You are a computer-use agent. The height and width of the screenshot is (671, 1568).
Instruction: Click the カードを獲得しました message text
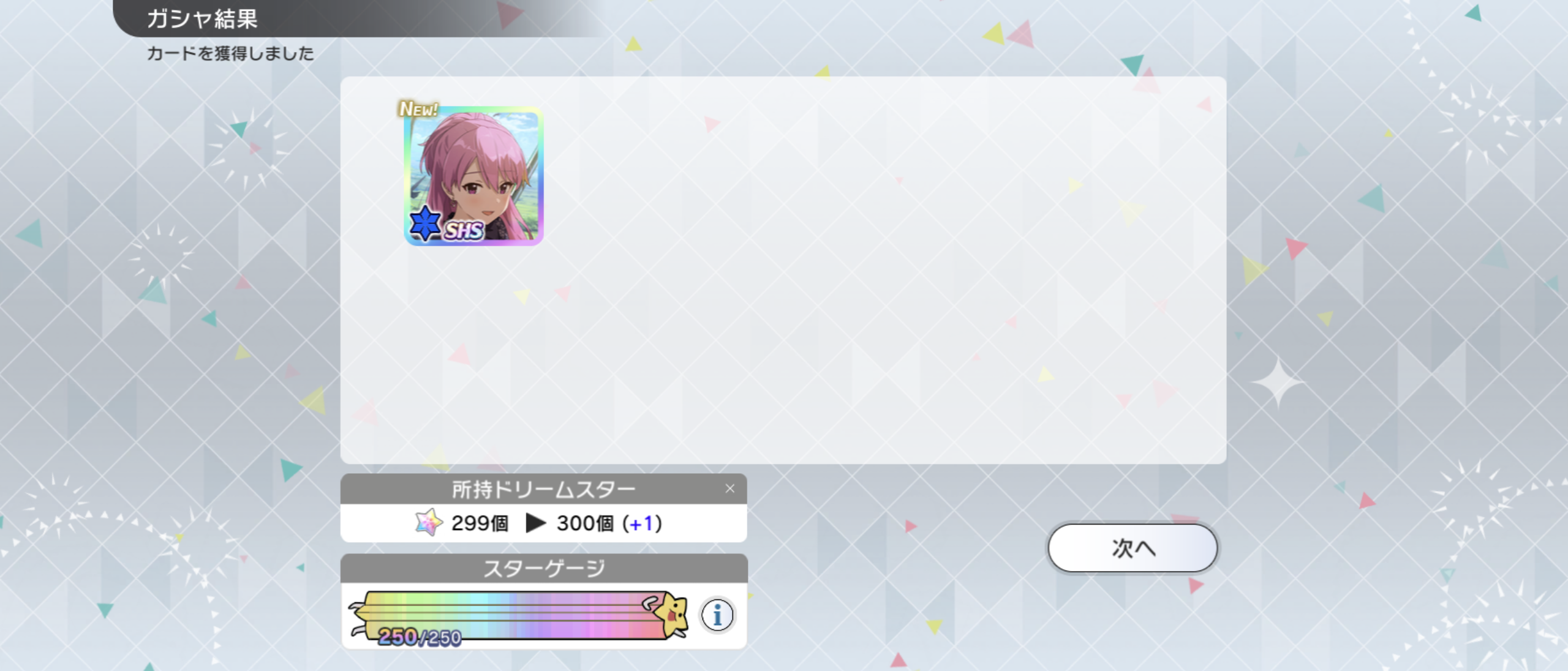pos(230,54)
